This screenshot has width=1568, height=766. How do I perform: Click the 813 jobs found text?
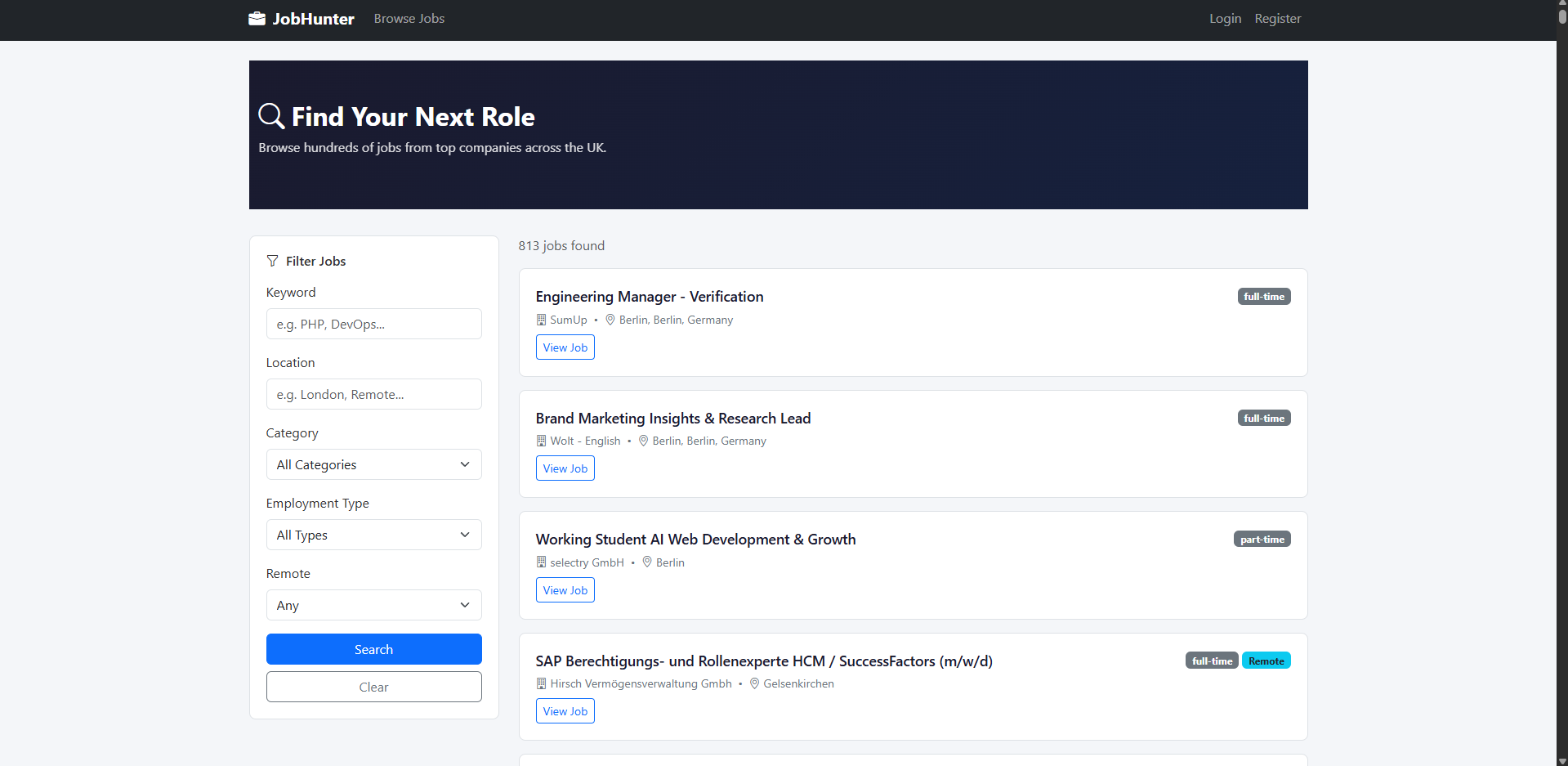click(561, 246)
